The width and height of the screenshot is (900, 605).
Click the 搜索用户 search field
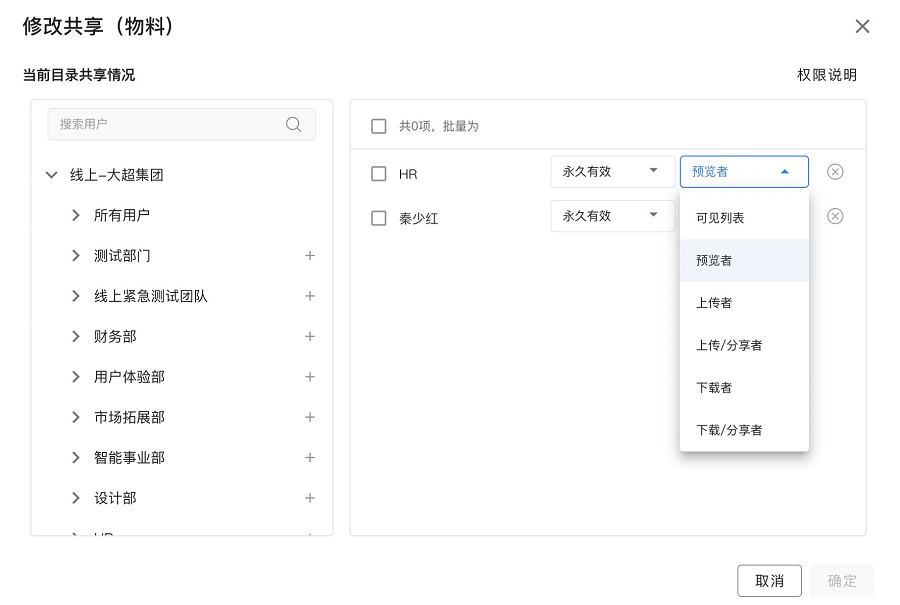[x=165, y=124]
